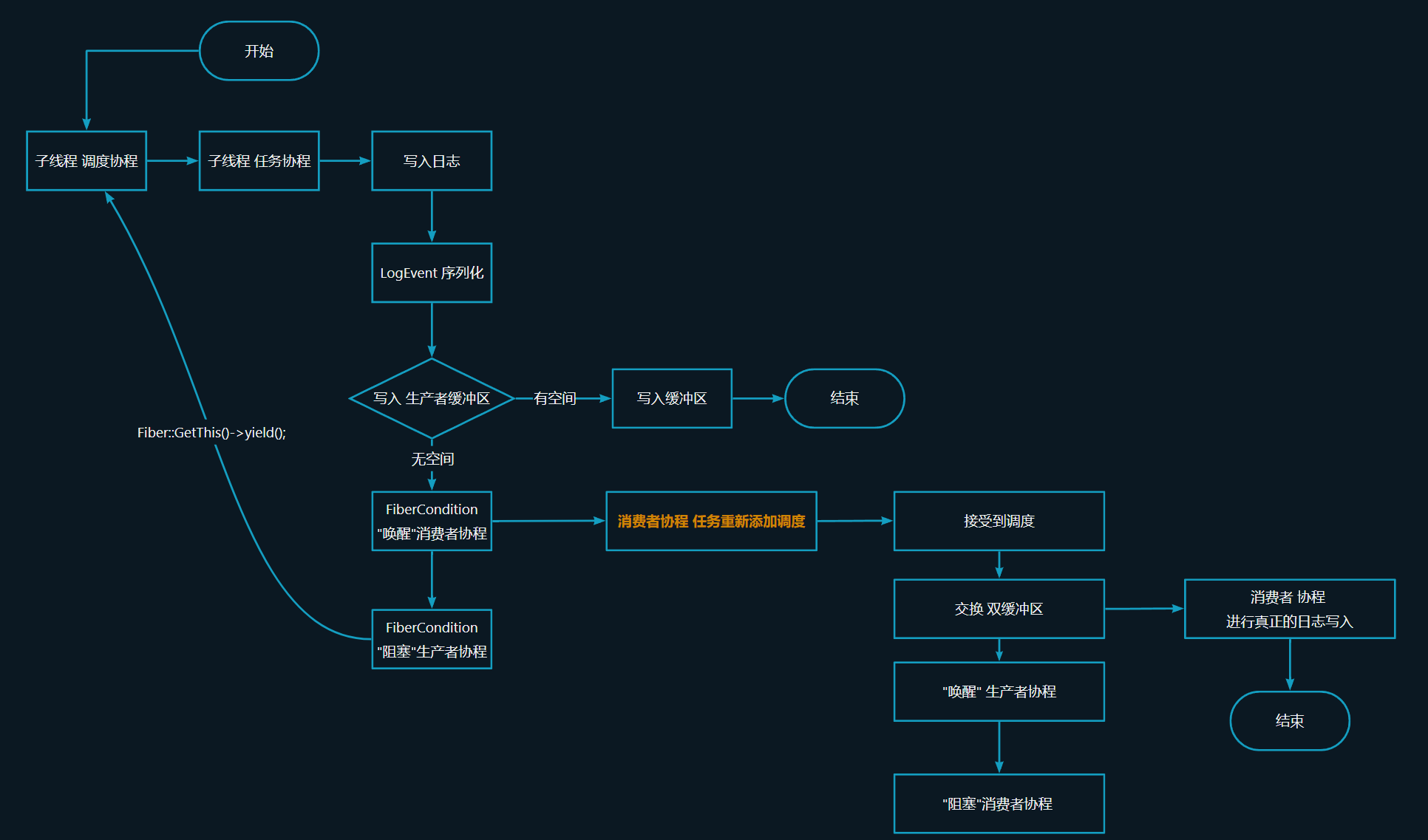Select the LogEvent 序列化 box
1428x840 pixels.
click(x=432, y=273)
